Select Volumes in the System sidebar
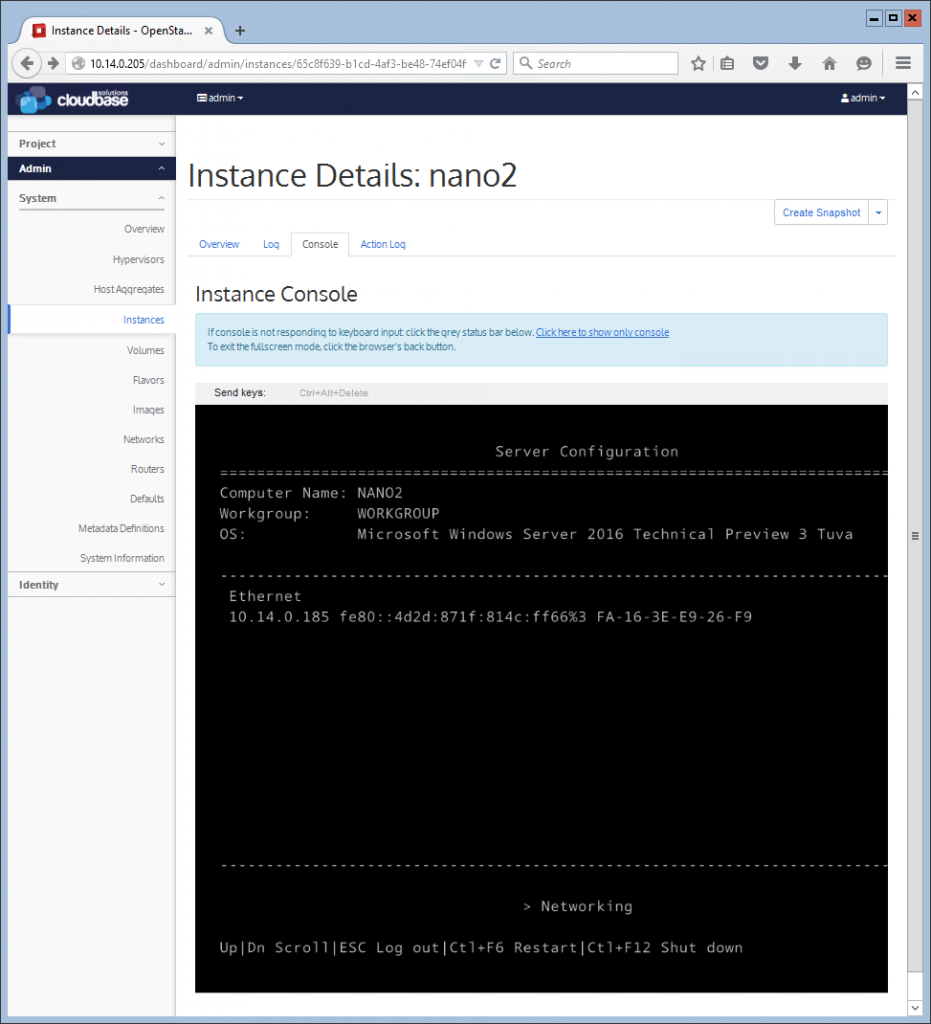The image size is (931, 1024). pos(146,350)
